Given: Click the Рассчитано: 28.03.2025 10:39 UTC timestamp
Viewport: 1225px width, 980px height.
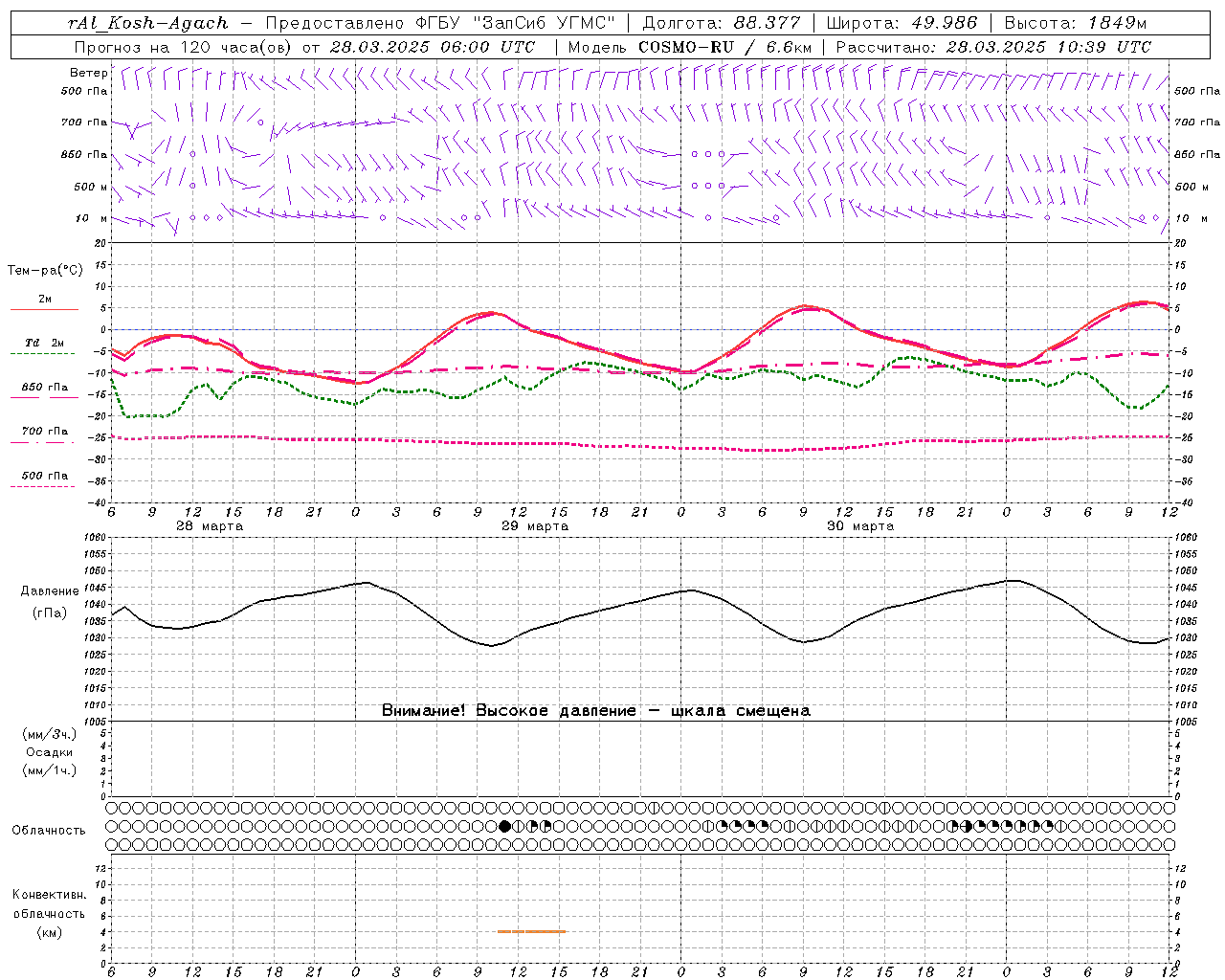Looking at the screenshot, I should tap(993, 46).
